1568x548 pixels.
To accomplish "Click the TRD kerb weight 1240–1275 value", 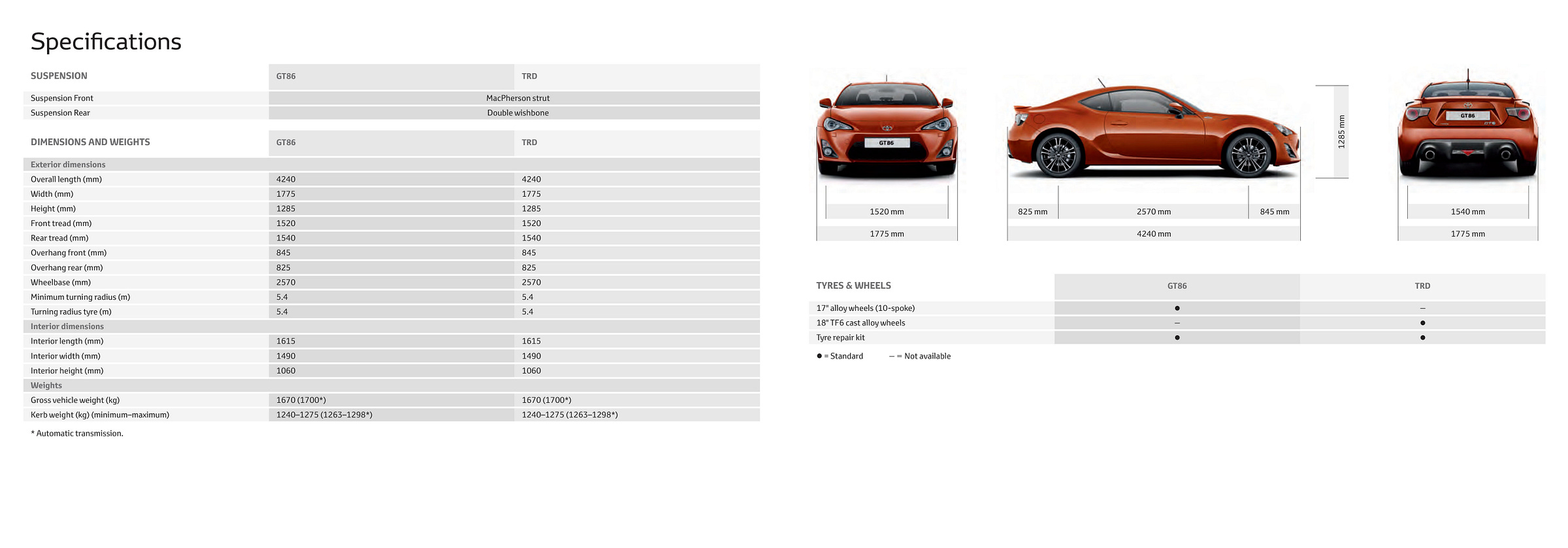I will coord(570,415).
